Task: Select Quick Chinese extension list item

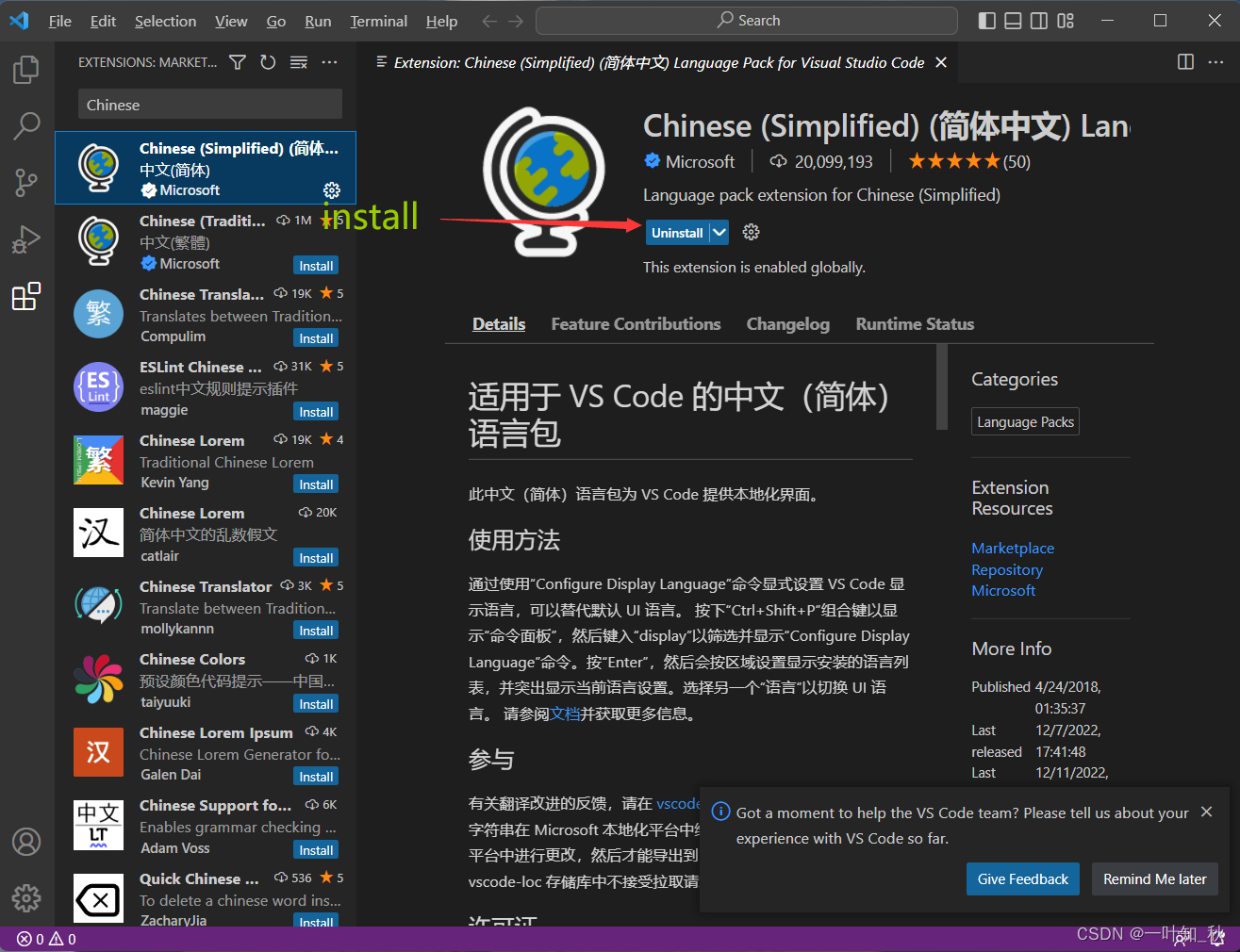Action: point(206,897)
